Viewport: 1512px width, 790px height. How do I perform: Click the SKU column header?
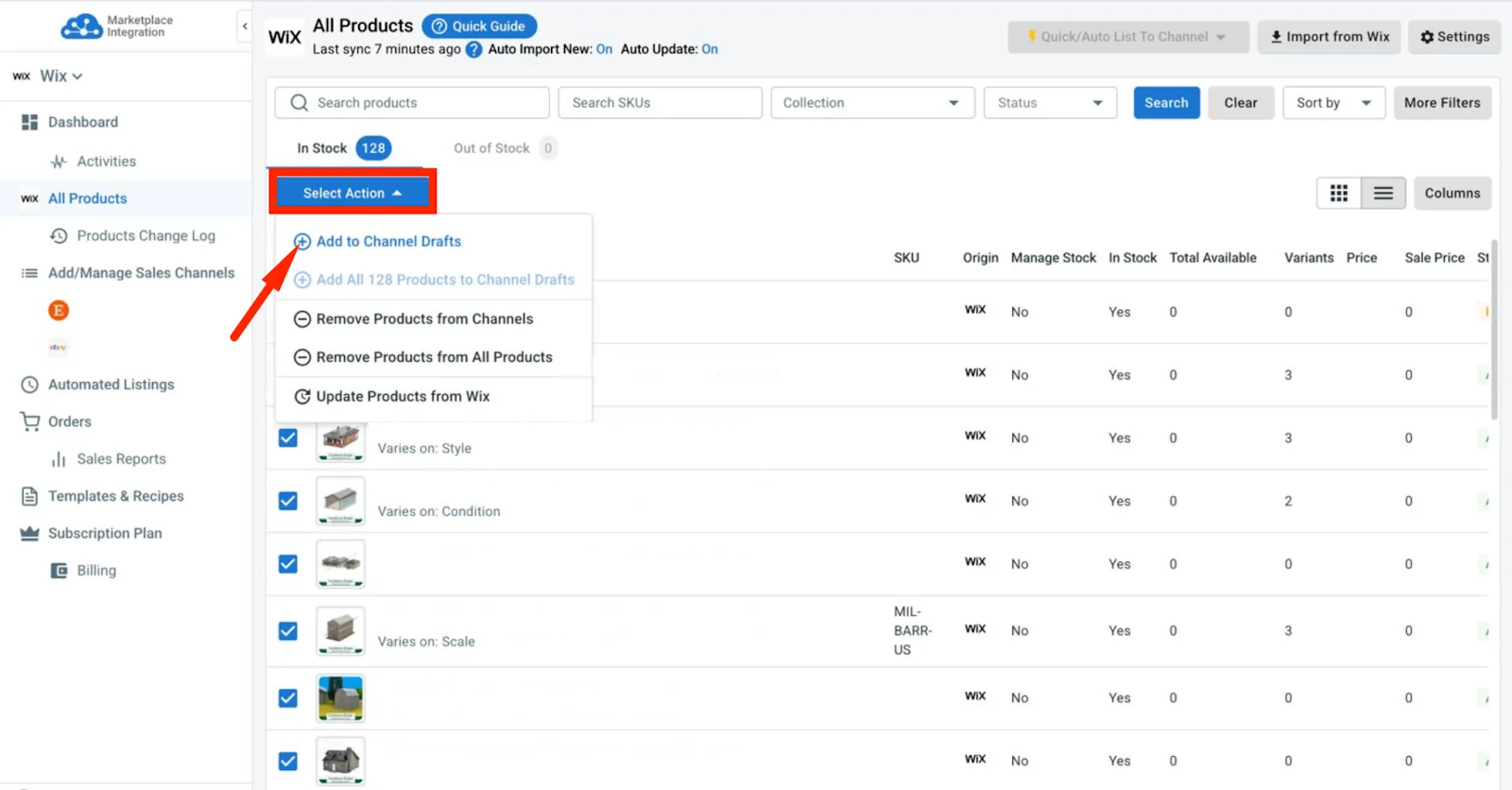(906, 258)
